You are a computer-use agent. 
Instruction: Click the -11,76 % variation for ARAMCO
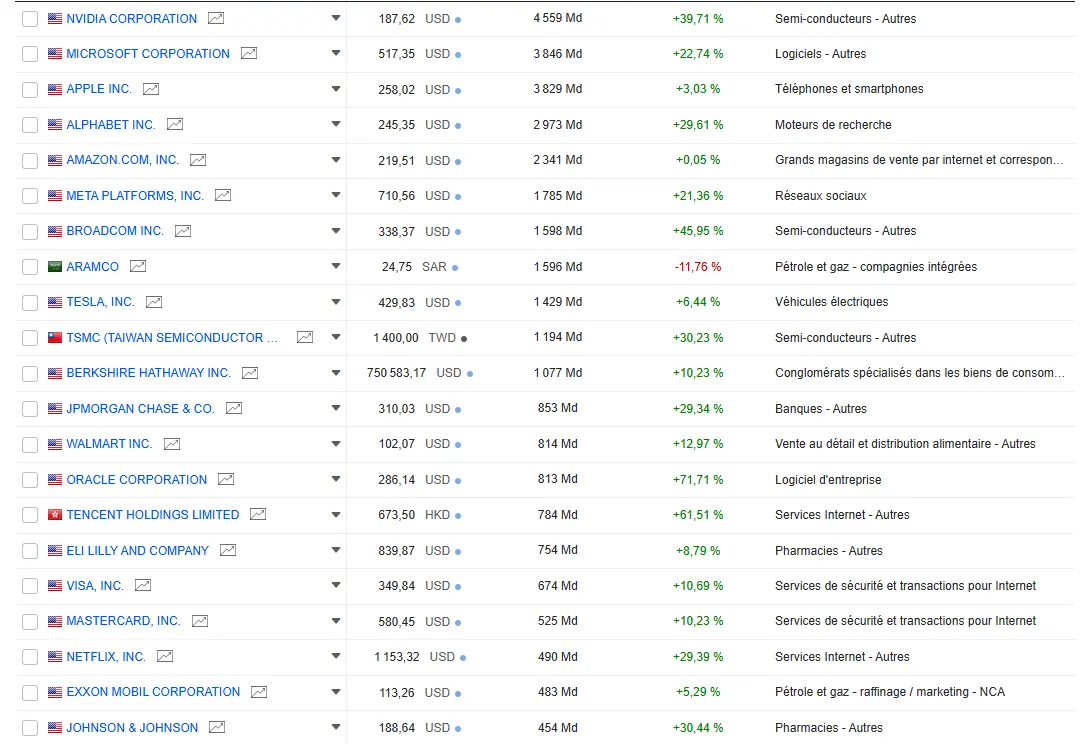tap(698, 267)
